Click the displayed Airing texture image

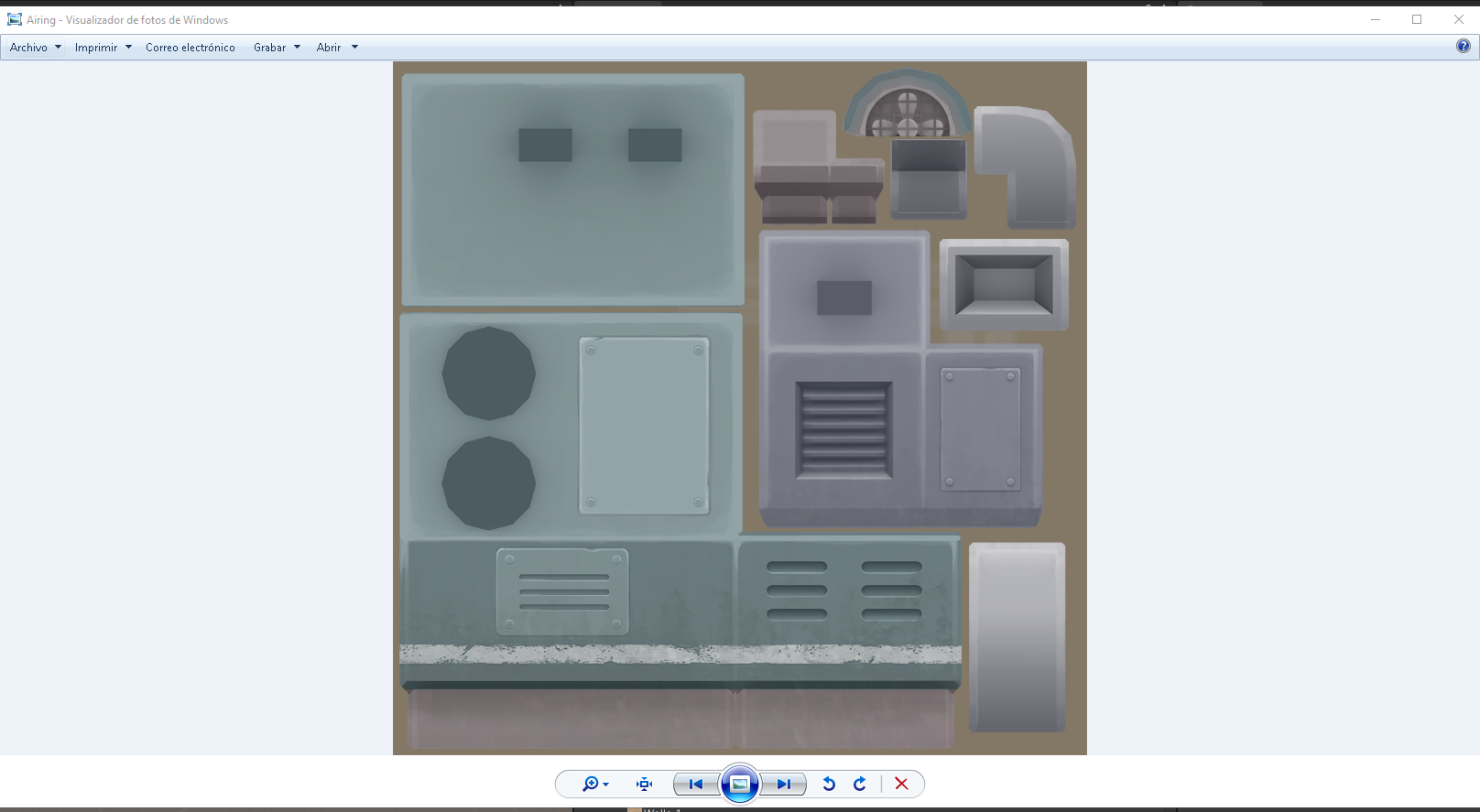tap(739, 407)
